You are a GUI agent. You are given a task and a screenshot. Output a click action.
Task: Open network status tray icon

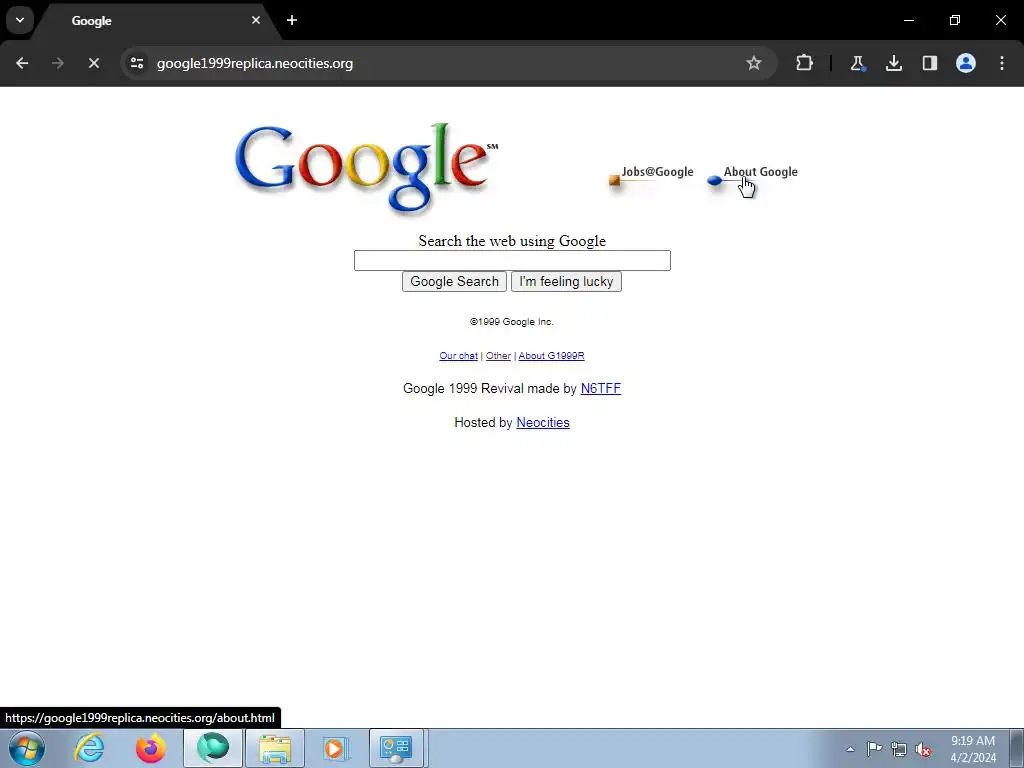click(899, 749)
